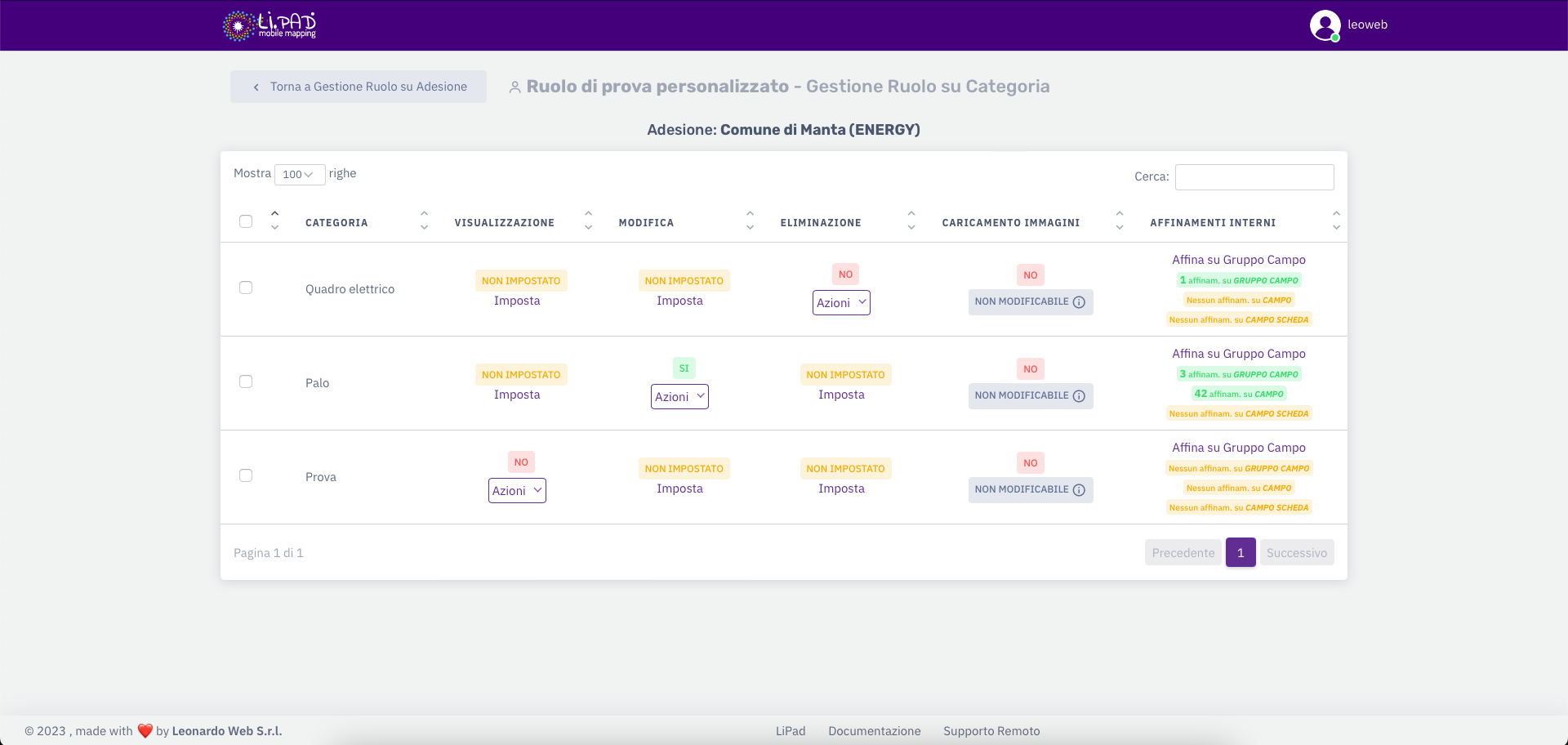Open Documentazione footer link

pos(874,731)
